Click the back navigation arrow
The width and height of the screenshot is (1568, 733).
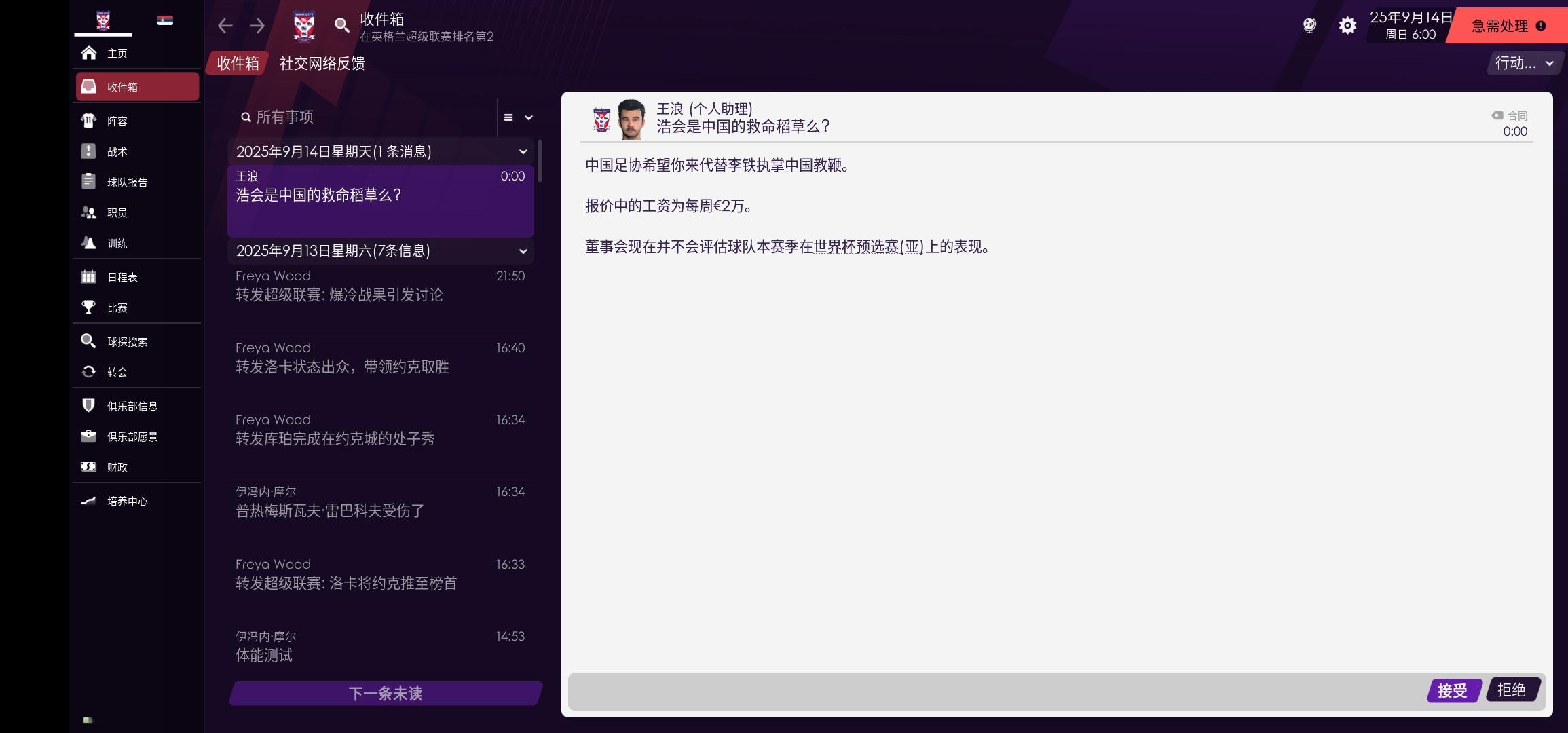click(x=225, y=26)
